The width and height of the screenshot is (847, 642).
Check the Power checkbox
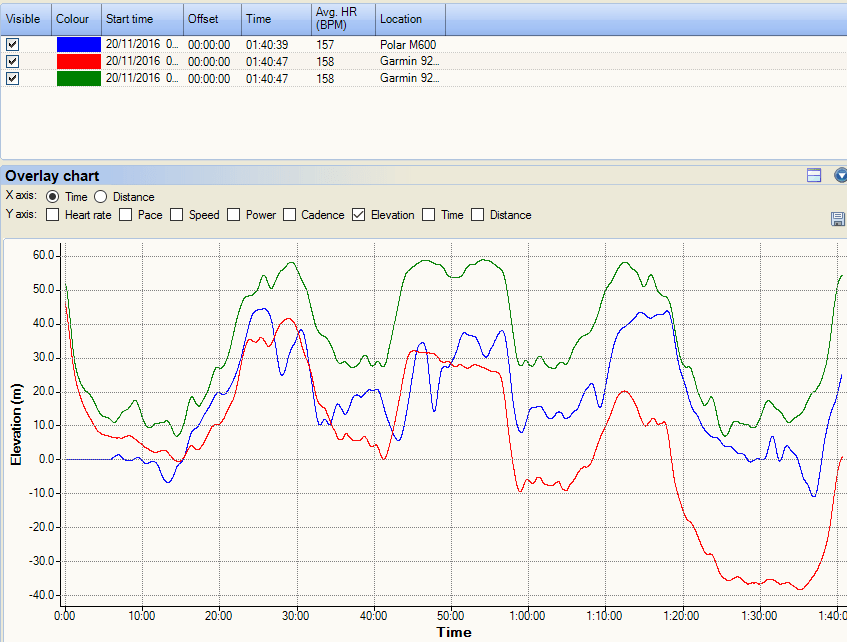pyautogui.click(x=233, y=214)
